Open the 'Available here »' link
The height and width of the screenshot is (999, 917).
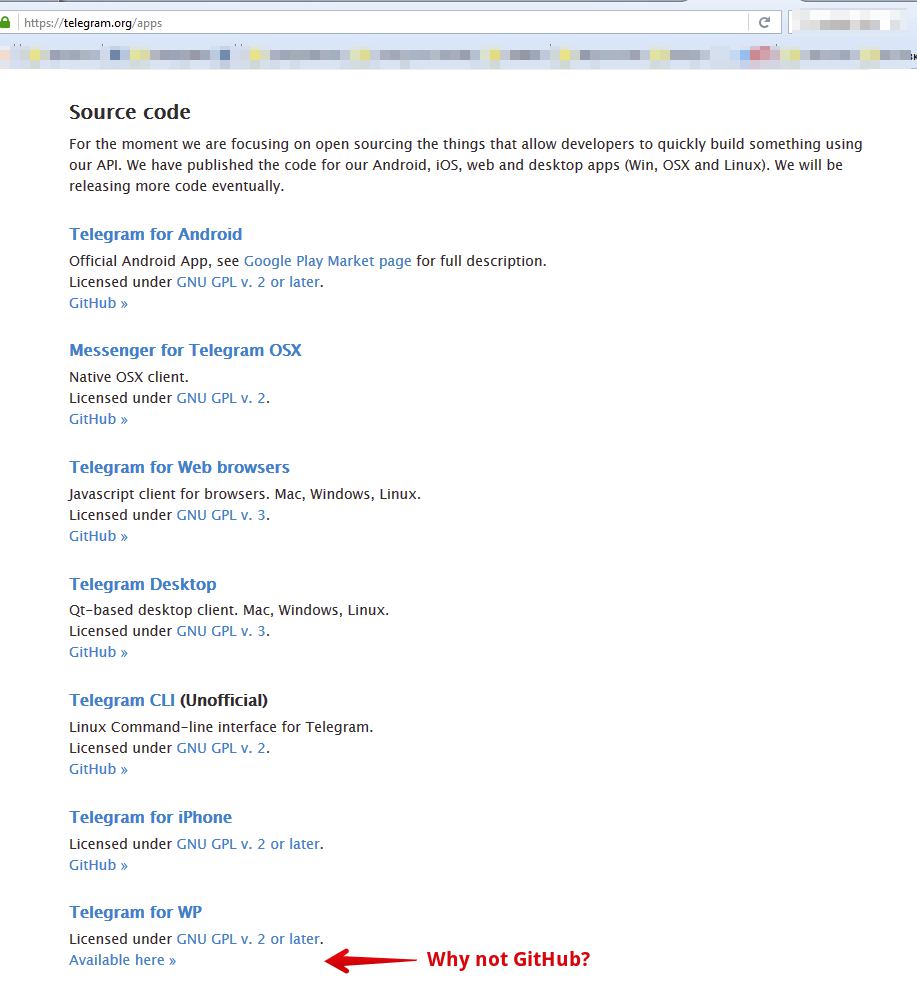(x=122, y=960)
